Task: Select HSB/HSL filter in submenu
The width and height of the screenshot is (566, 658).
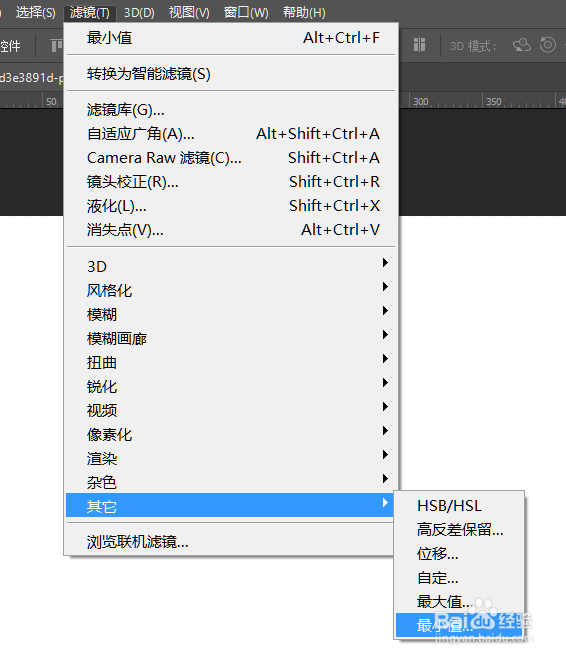Action: click(459, 506)
